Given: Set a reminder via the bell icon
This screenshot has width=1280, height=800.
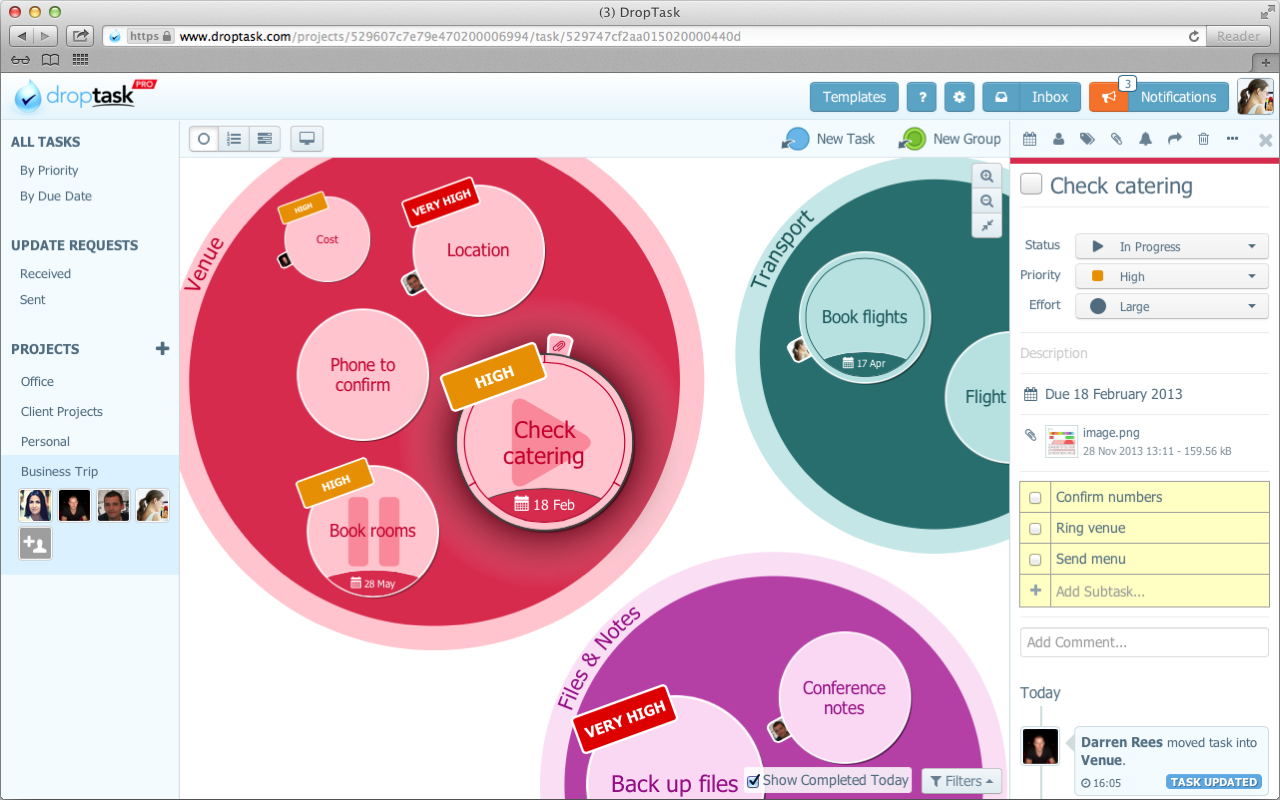Looking at the screenshot, I should (x=1145, y=139).
